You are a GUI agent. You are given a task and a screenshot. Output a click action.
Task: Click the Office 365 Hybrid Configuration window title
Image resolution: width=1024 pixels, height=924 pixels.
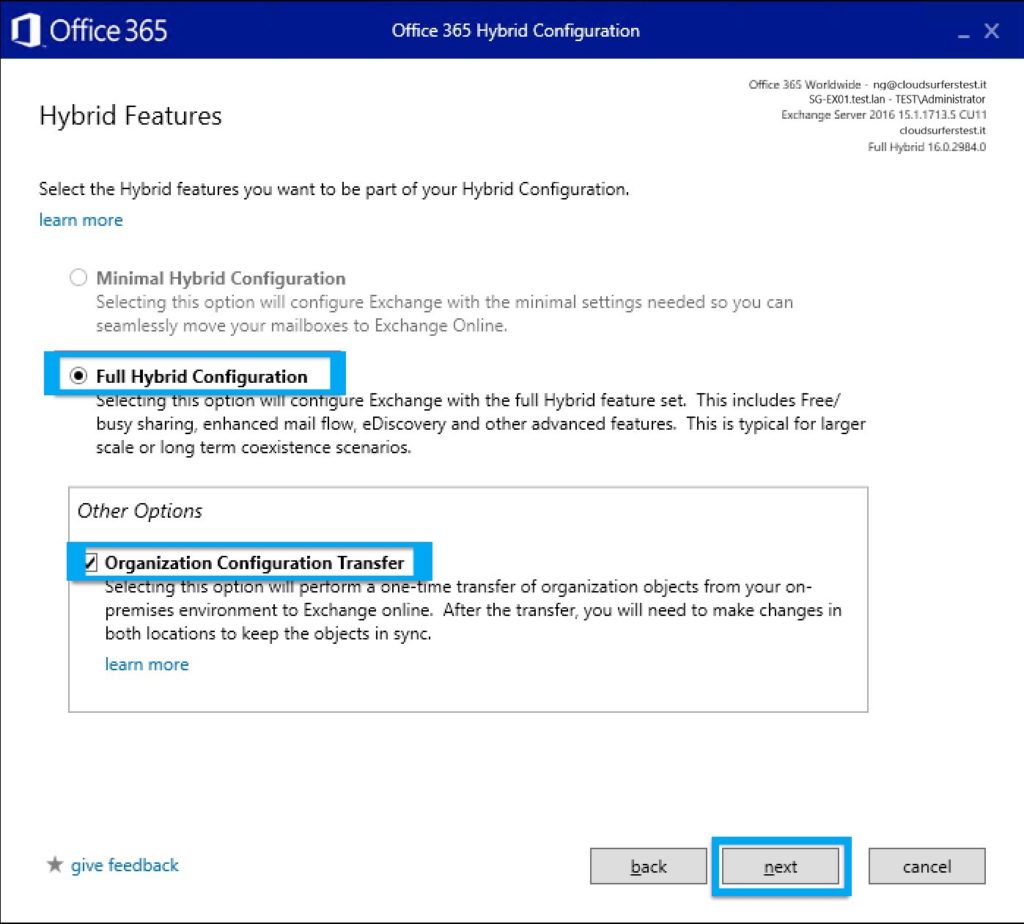tap(516, 31)
